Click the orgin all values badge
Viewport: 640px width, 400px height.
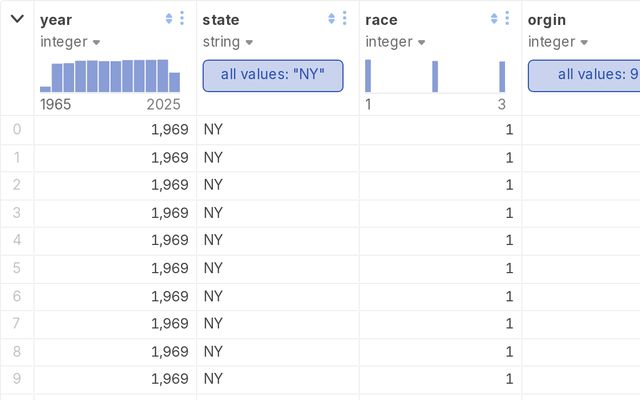(584, 76)
